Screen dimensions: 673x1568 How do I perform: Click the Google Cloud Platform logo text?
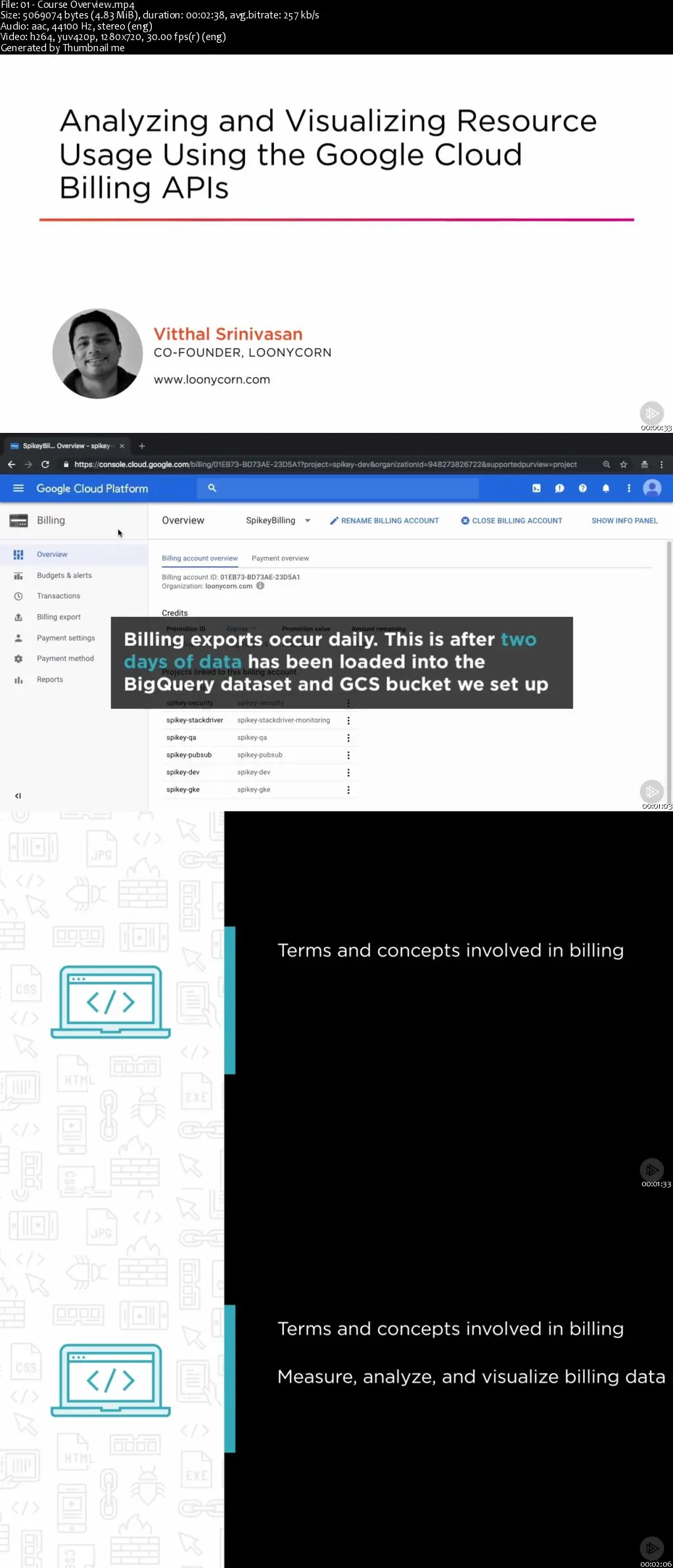(x=92, y=489)
